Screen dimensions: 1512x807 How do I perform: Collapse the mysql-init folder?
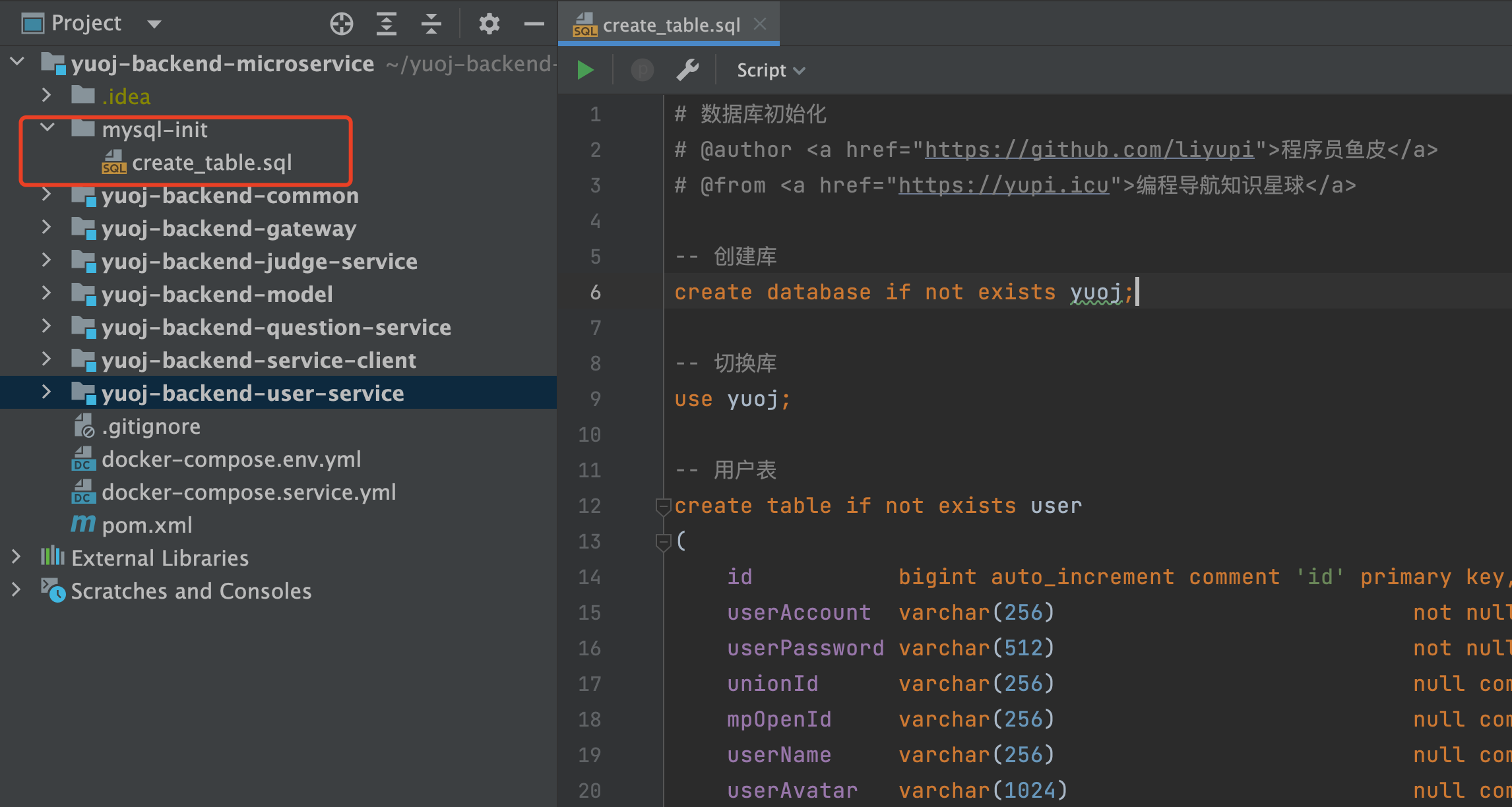[x=47, y=128]
